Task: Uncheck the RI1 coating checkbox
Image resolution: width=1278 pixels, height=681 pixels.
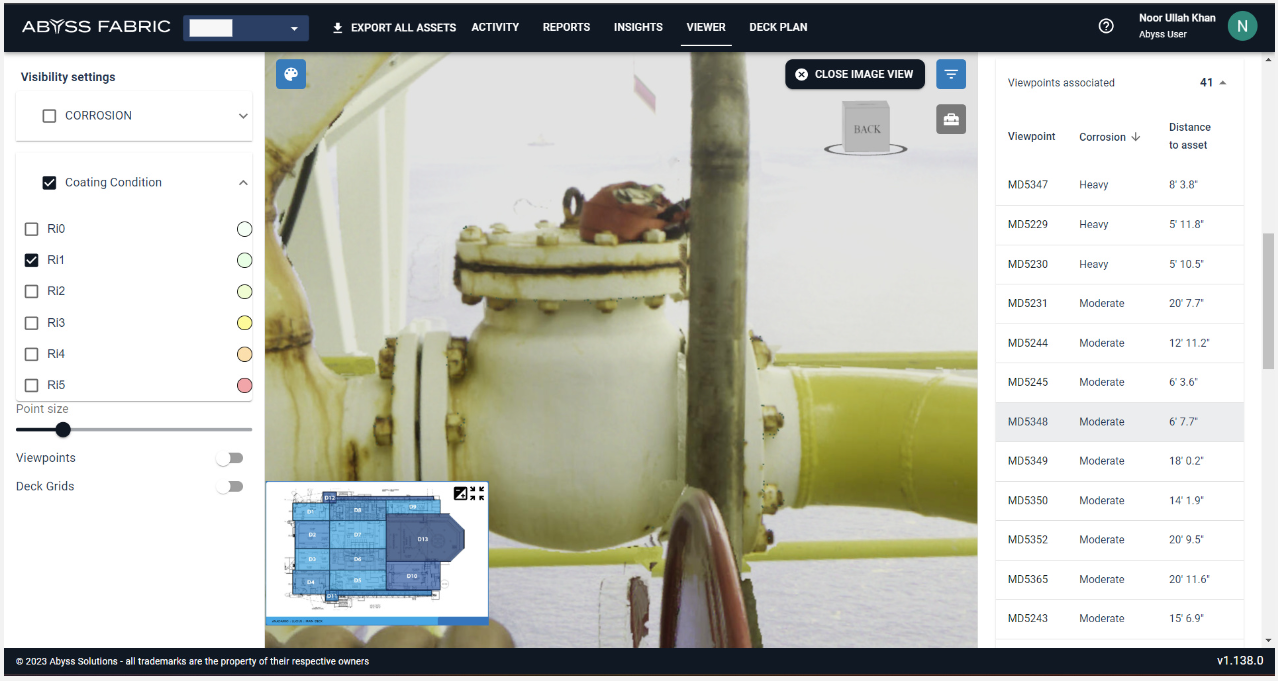Action: coord(32,260)
